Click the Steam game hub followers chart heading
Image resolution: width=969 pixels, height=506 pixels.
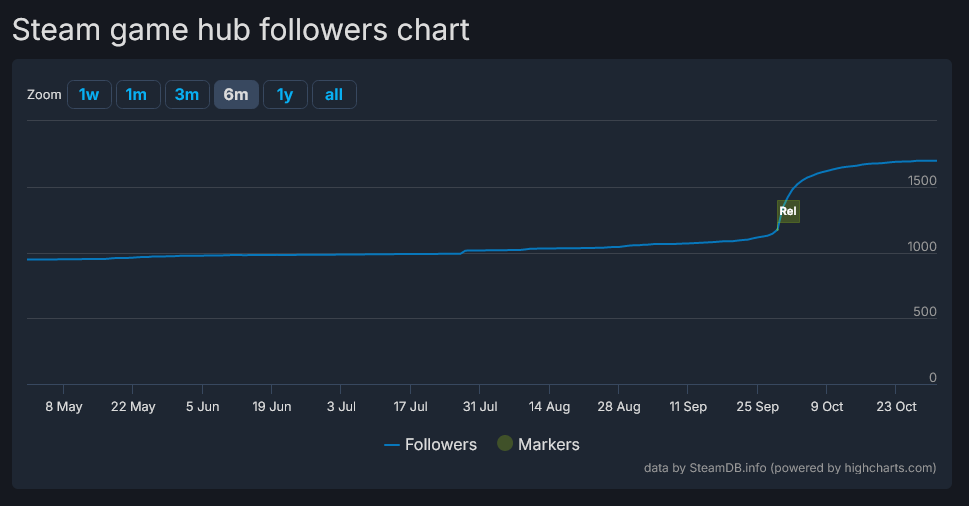[240, 29]
